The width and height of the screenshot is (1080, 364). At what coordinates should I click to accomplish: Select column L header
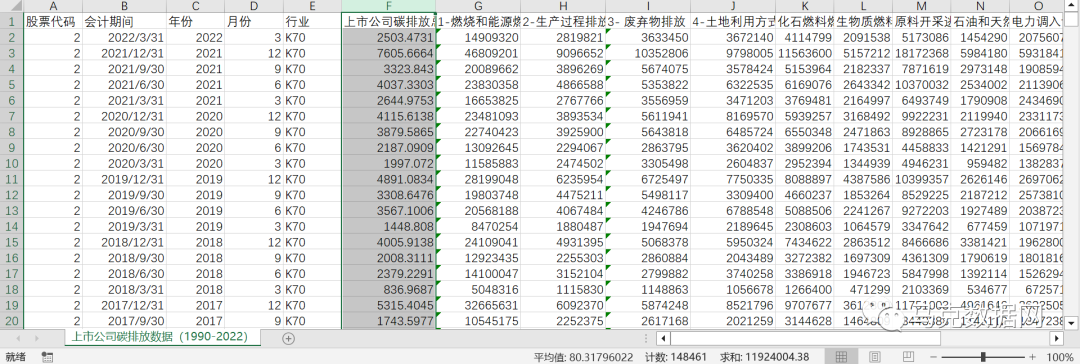click(x=864, y=6)
